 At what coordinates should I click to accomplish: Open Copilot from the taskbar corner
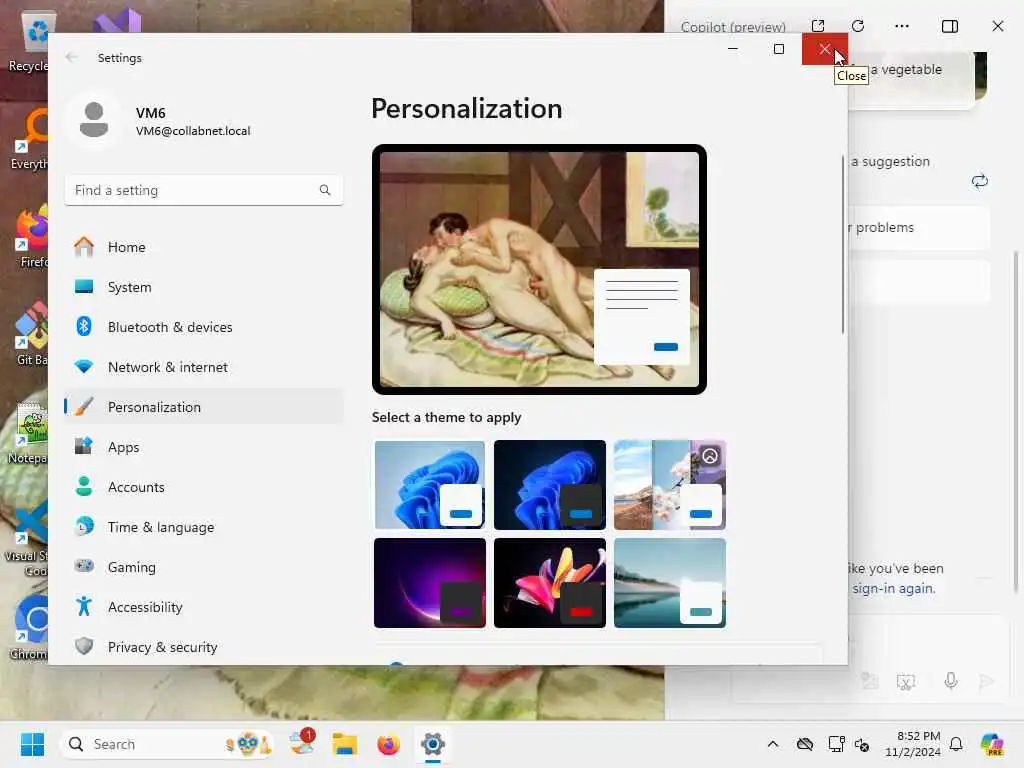tap(992, 744)
